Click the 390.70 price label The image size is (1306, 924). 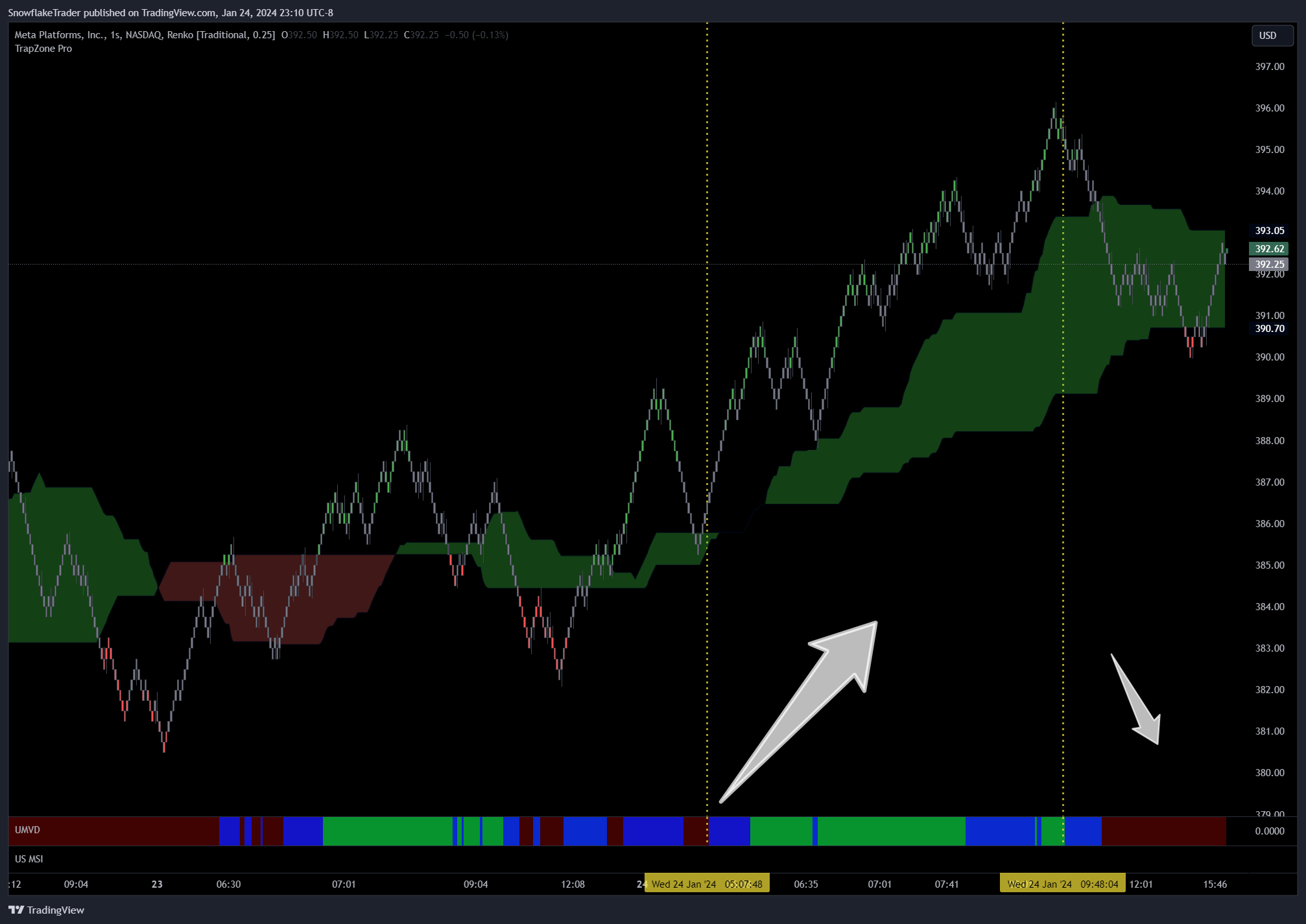tap(1269, 329)
